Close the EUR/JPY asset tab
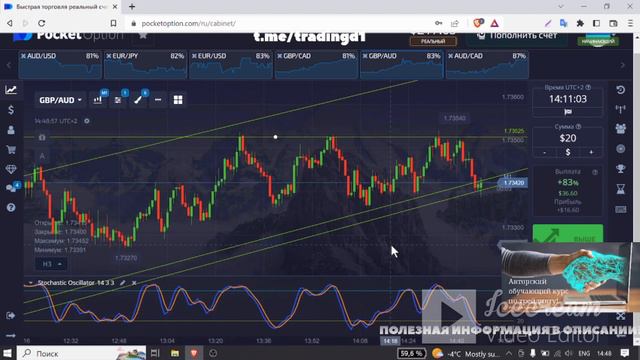Screen dimensions: 640x360 click(109, 56)
